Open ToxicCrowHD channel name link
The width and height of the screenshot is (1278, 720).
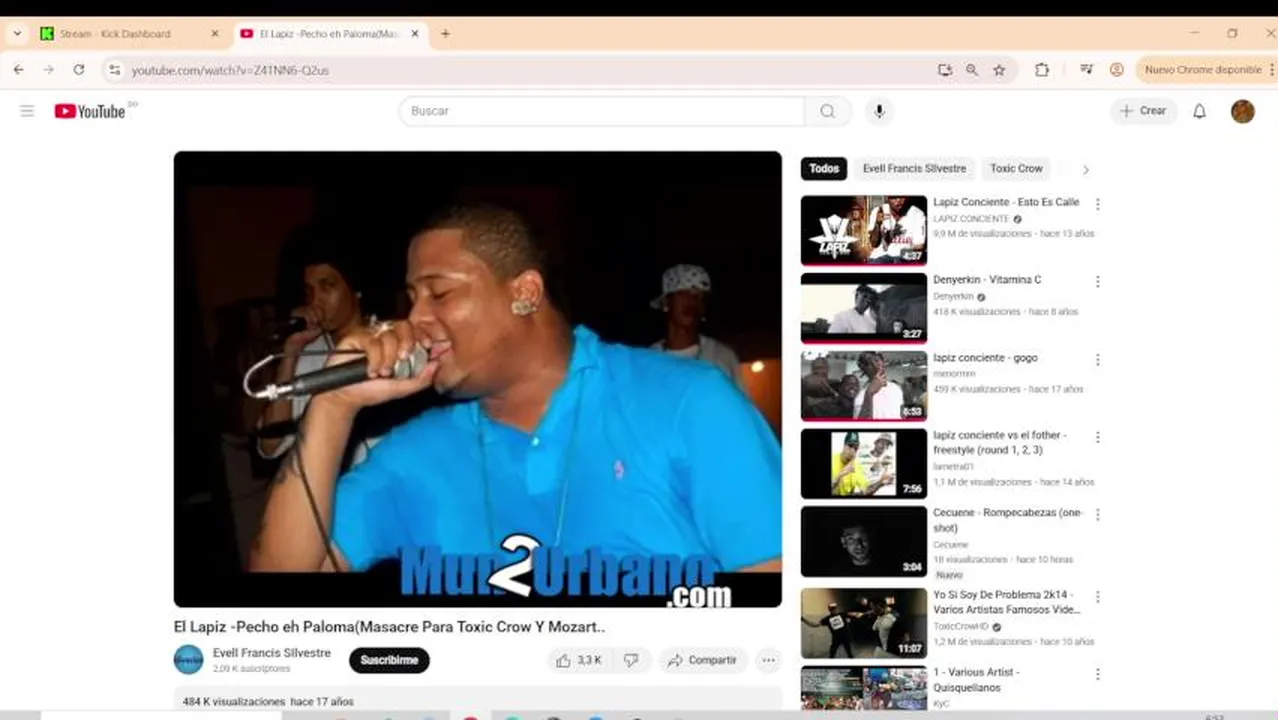(961, 627)
